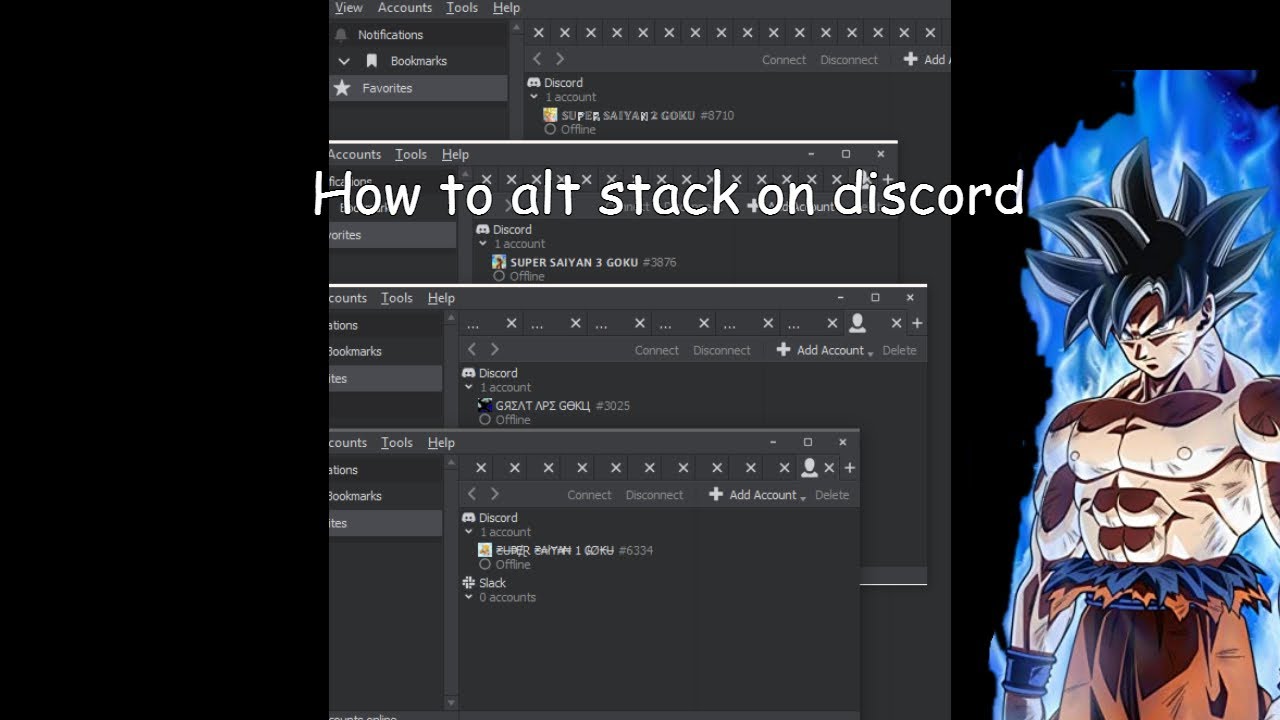Click the Bookmarks ribbon icon in top window
1280x720 pixels.
coord(372,61)
